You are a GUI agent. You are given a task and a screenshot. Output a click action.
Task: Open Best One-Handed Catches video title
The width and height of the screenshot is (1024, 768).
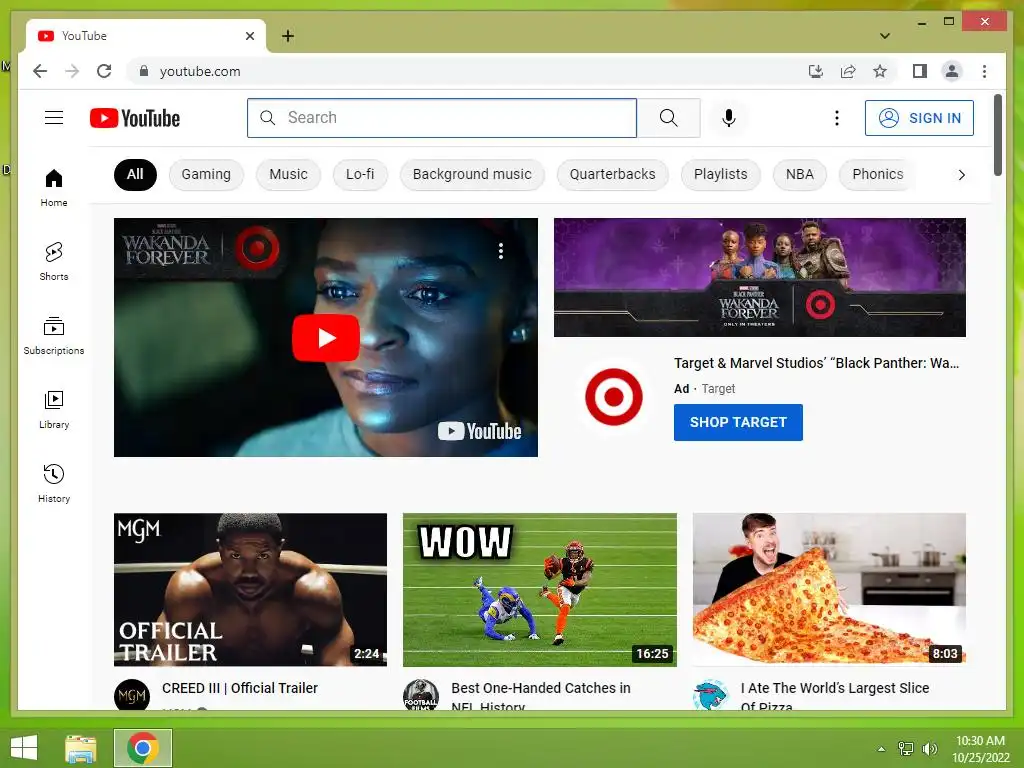pos(541,696)
